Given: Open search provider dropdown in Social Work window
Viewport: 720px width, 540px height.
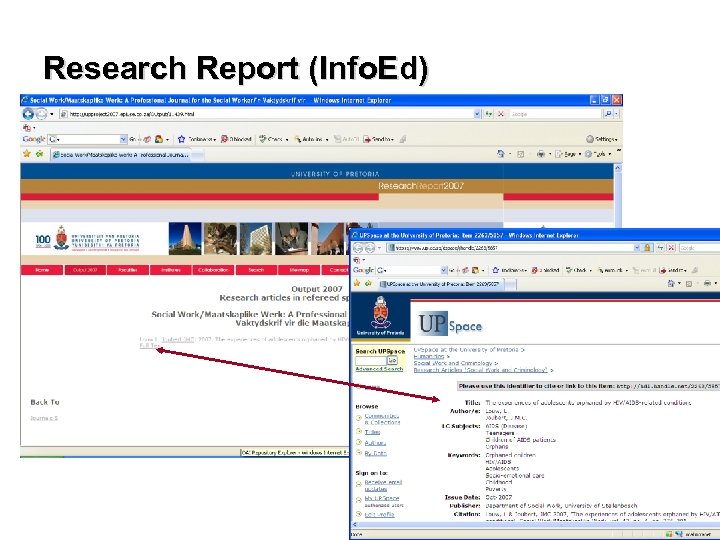Looking at the screenshot, I should [617, 114].
